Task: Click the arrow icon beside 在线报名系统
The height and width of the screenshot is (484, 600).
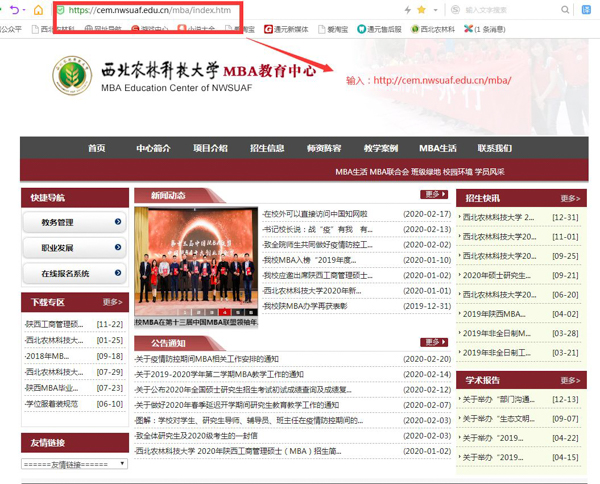Action: click(x=118, y=273)
